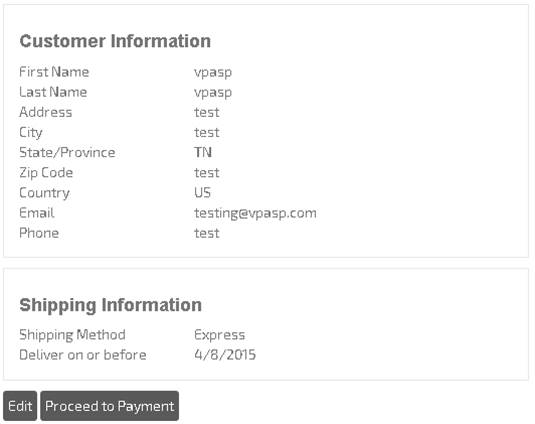
Task: Click the Zip Code label
Action: tap(46, 173)
